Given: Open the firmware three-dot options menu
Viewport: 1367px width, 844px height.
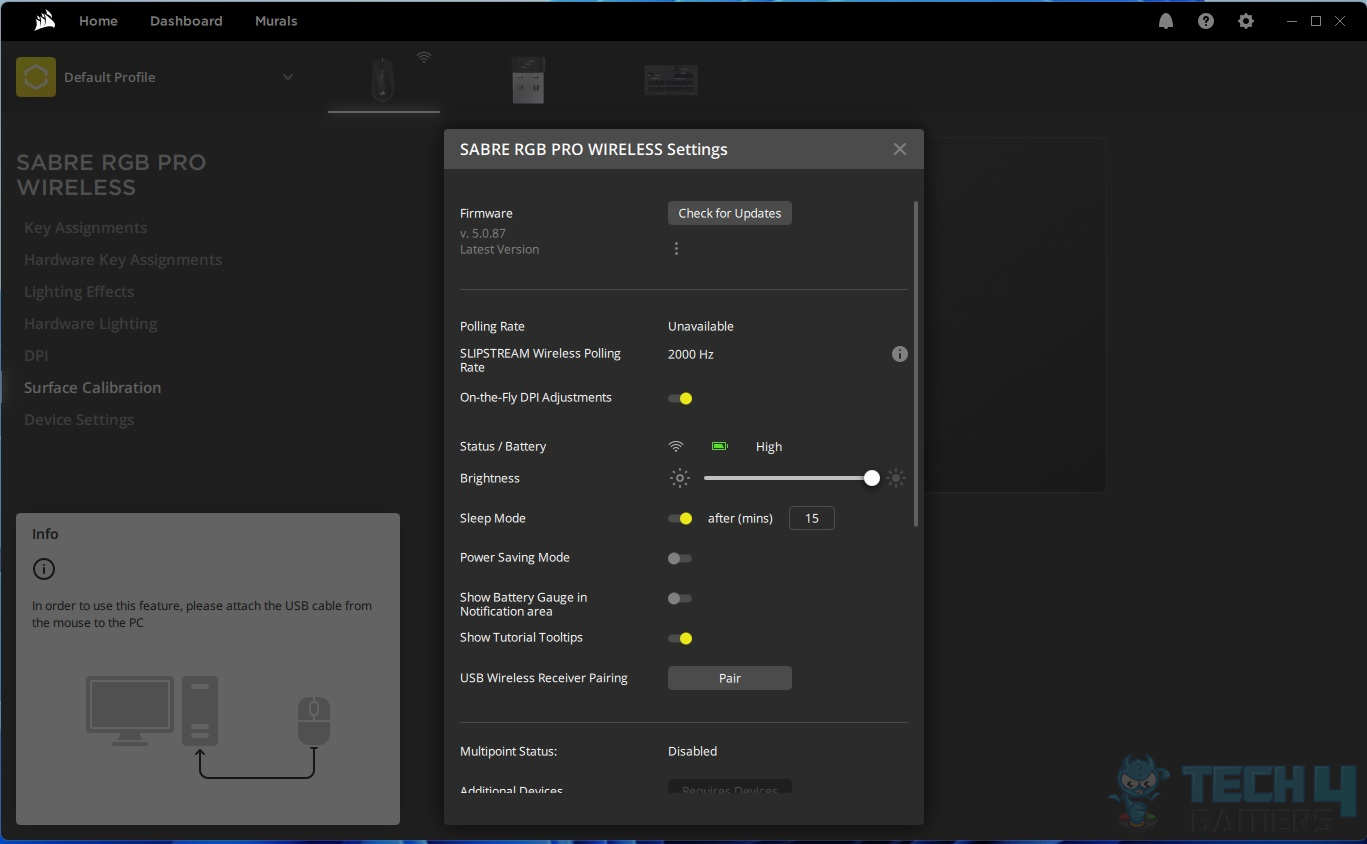Looking at the screenshot, I should (676, 249).
